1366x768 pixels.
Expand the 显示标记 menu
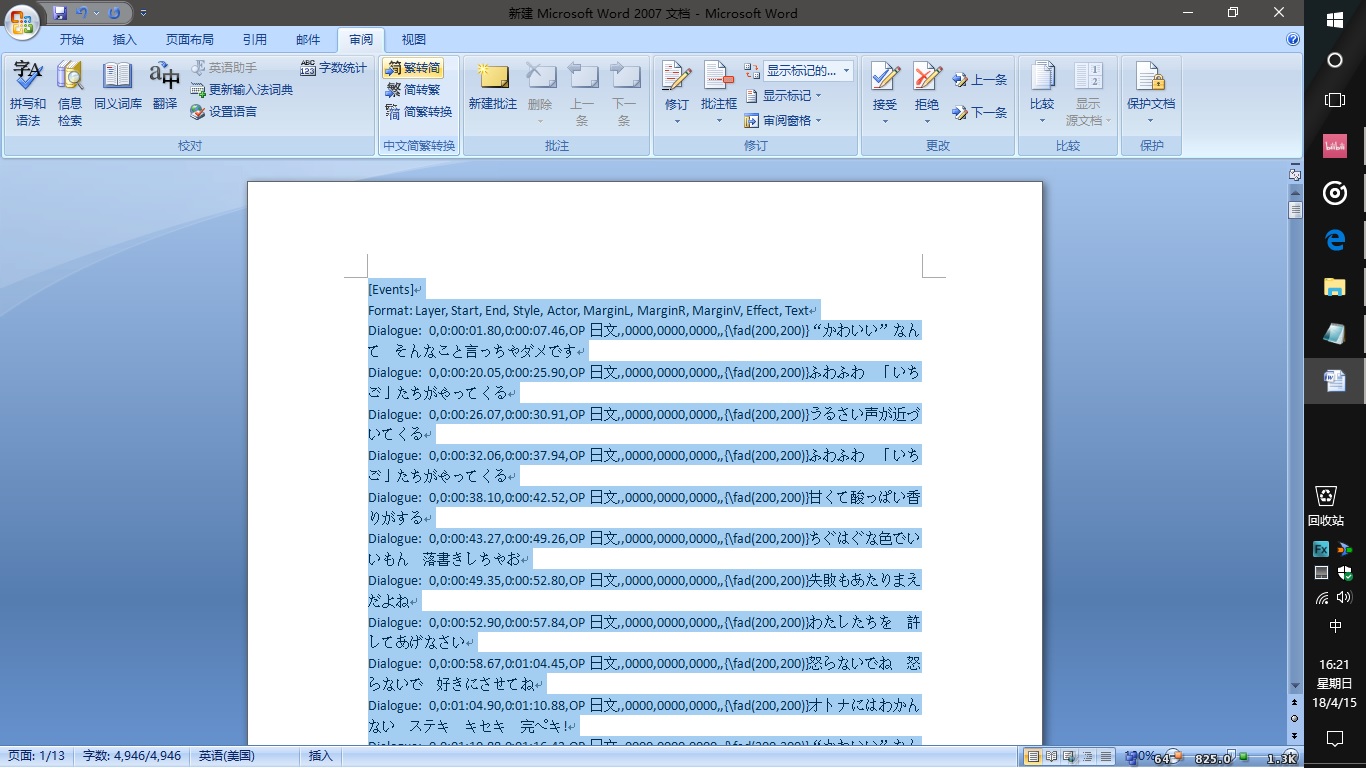(783, 96)
